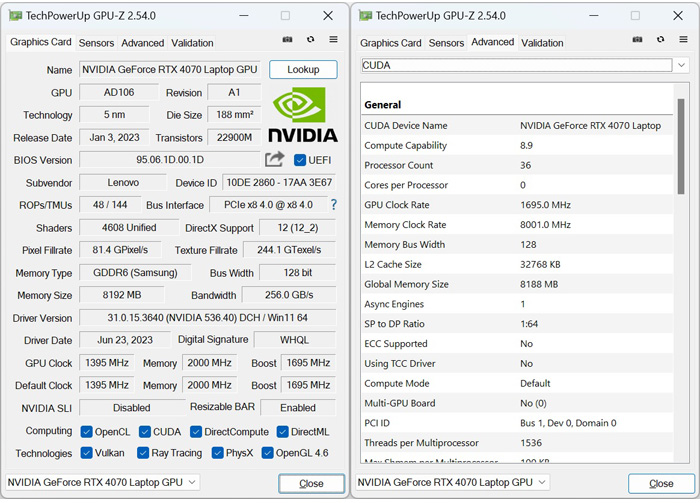
Task: Select the Cores per Processor row
Action: 518,185
